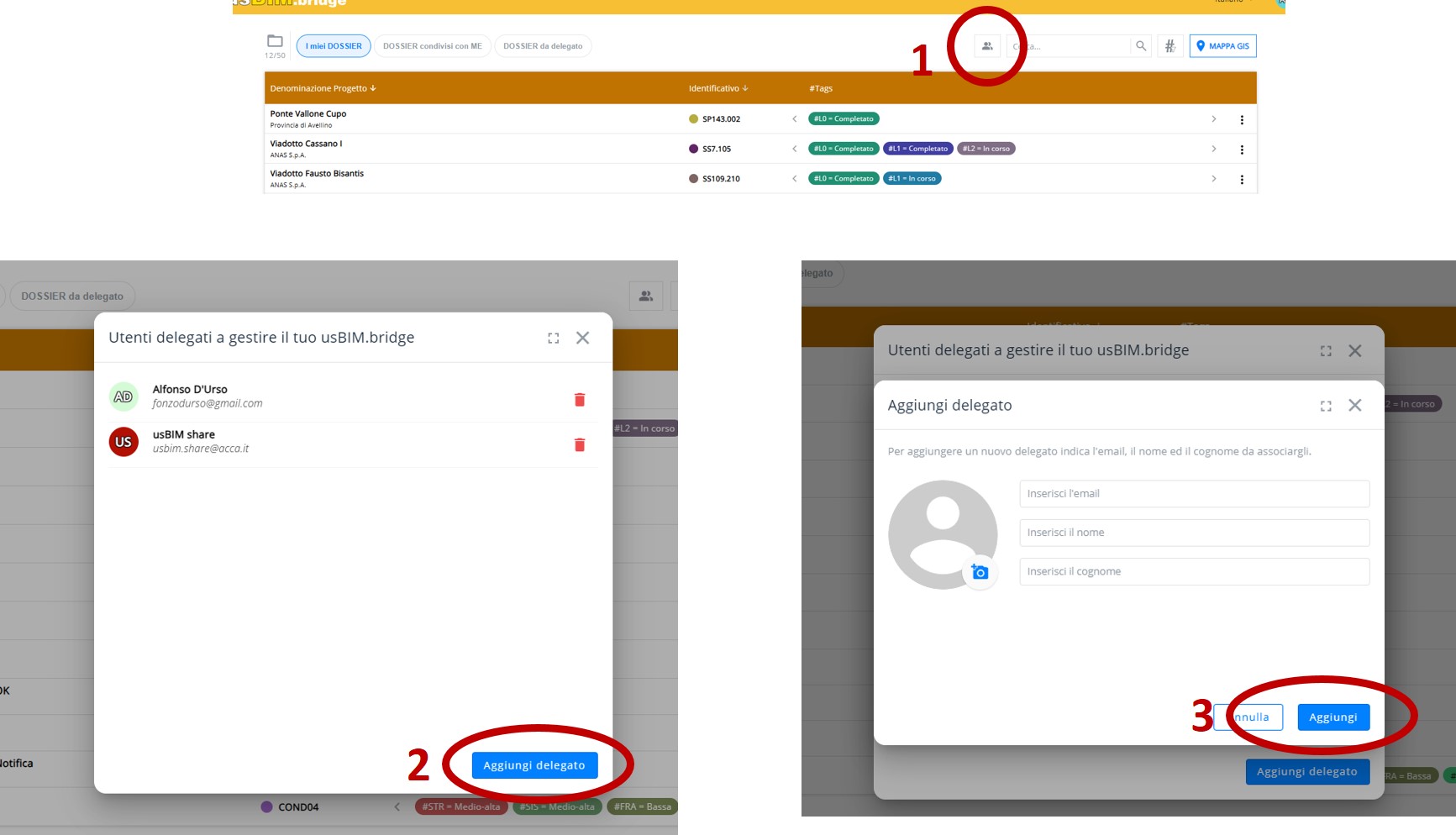Click dimmed Aggiungi delegato button behind dialog
The width and height of the screenshot is (1456, 835).
point(1307,772)
